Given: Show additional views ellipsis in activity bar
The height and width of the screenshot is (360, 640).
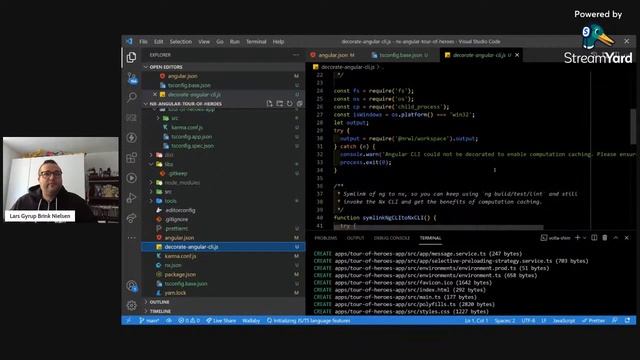Looking at the screenshot, I should coord(131,237).
